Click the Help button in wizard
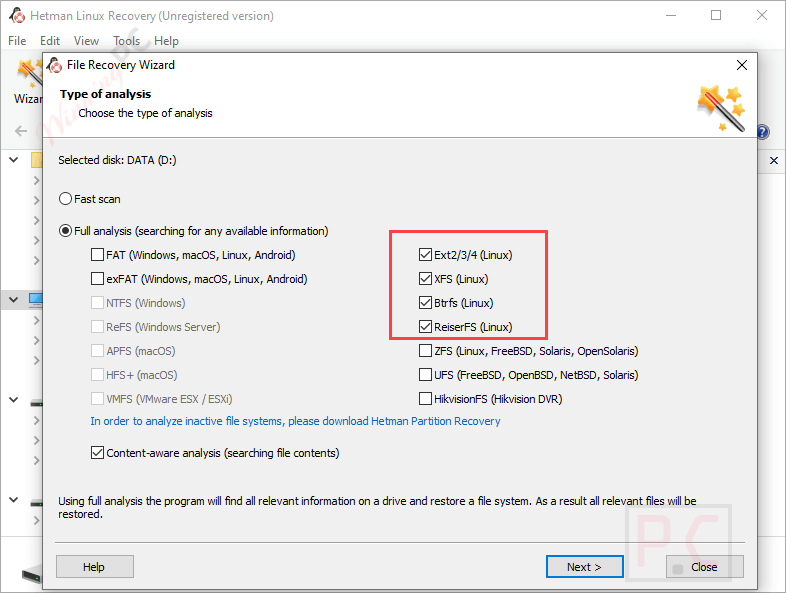Screen dimensions: 786x593 click(95, 566)
